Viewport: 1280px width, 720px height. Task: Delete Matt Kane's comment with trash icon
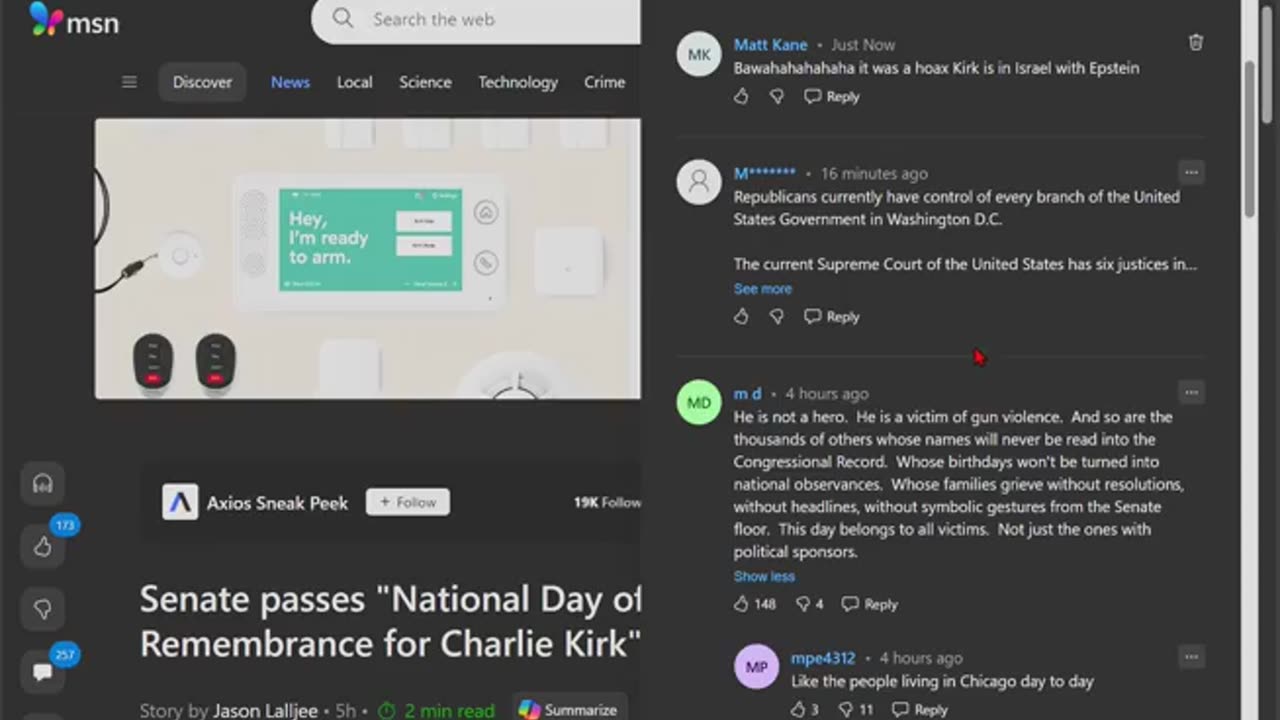click(1195, 42)
